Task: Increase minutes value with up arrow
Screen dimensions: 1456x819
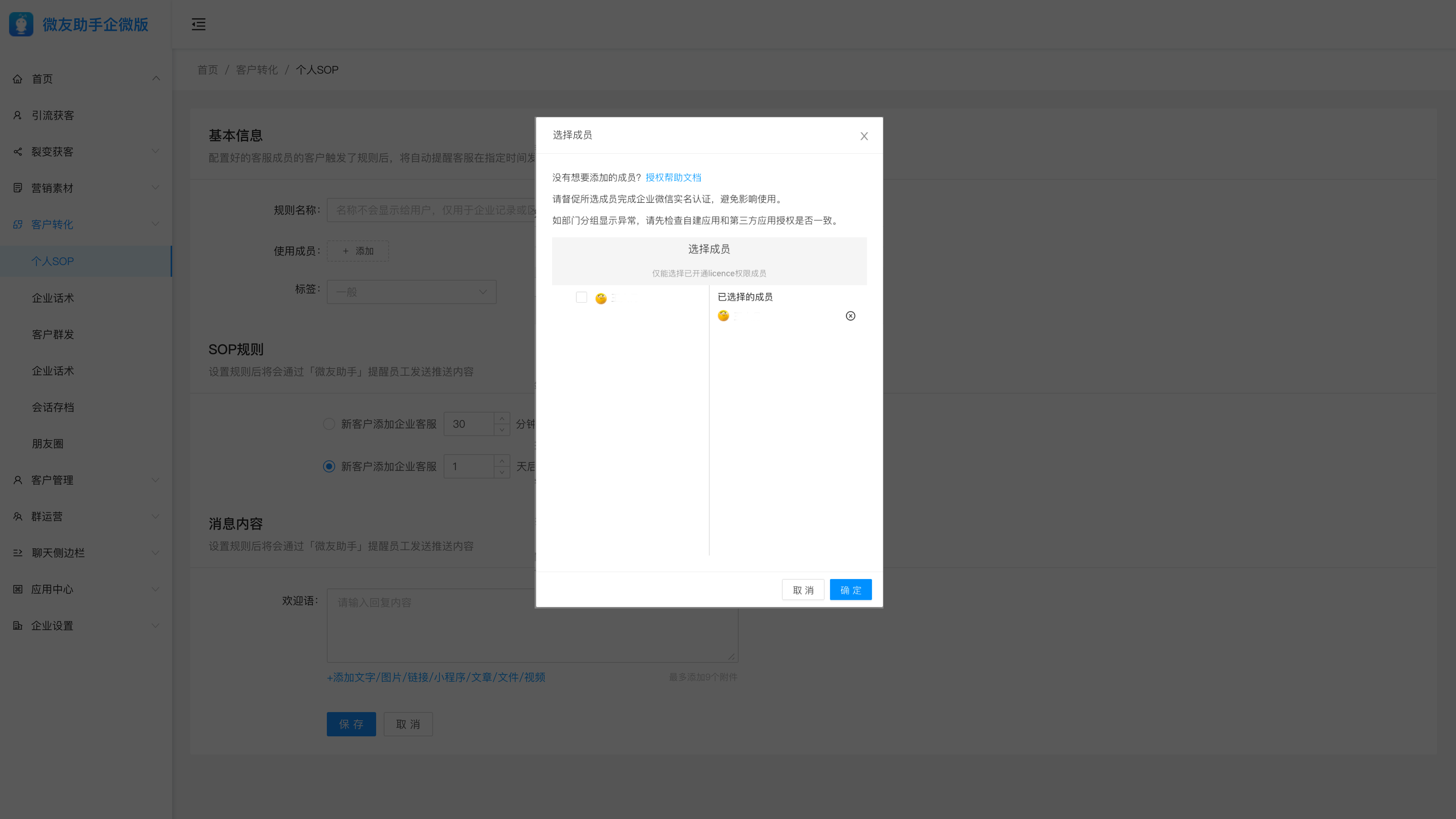Action: coord(502,418)
